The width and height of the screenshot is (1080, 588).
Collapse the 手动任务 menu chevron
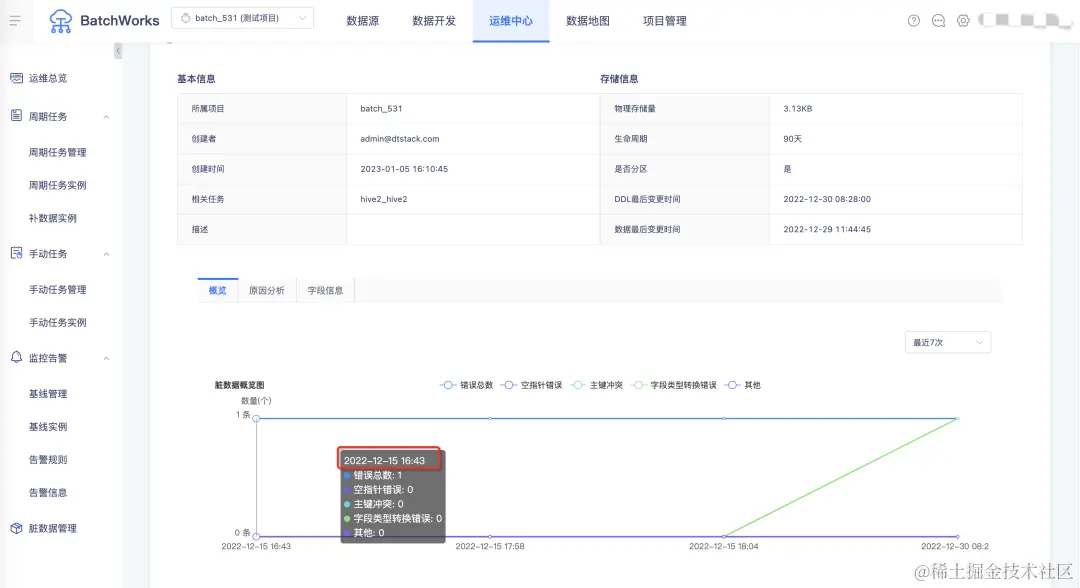(x=107, y=254)
